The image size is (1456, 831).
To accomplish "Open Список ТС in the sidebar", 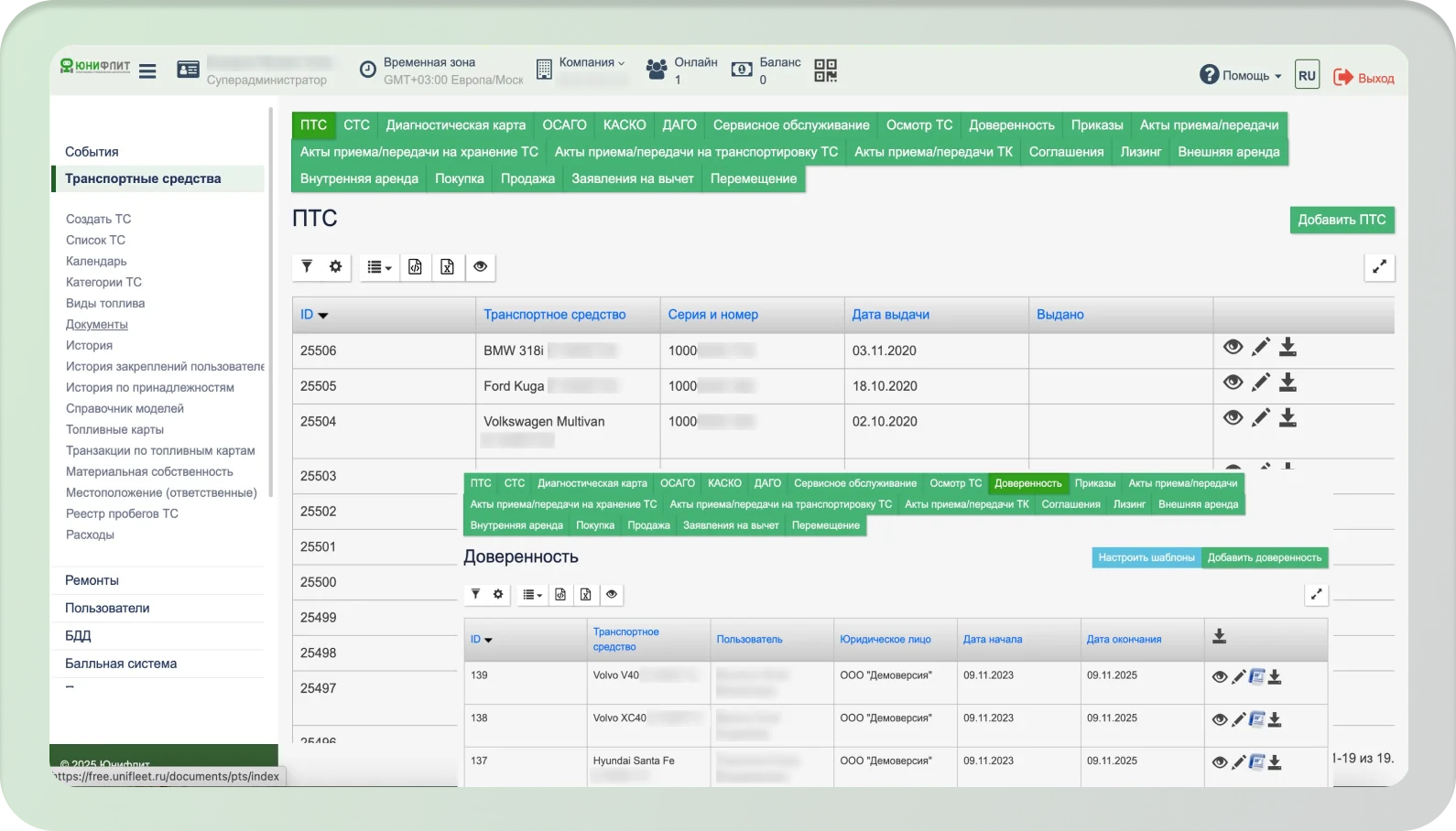I will [95, 240].
